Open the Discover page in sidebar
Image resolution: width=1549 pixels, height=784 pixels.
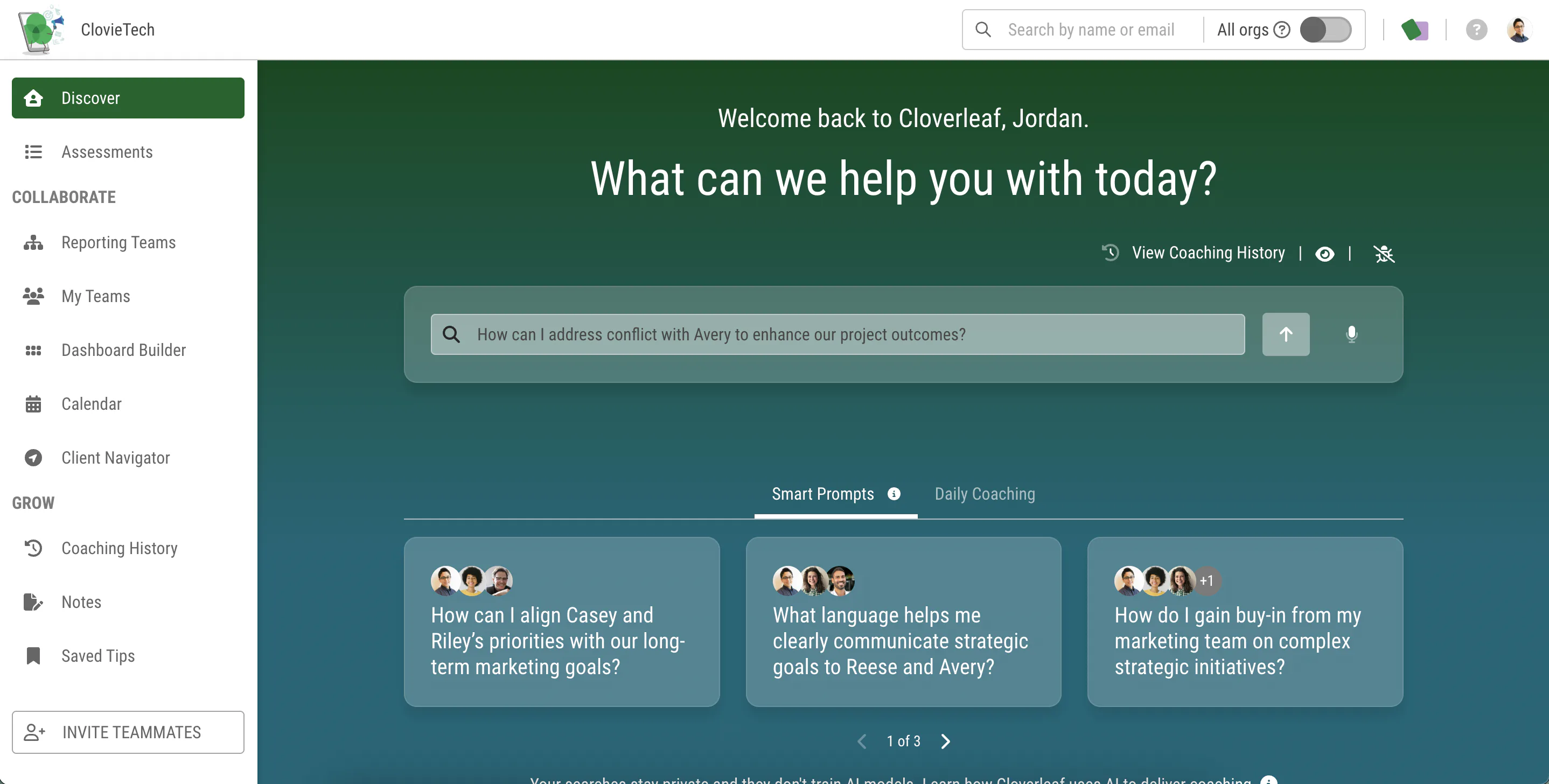point(128,98)
